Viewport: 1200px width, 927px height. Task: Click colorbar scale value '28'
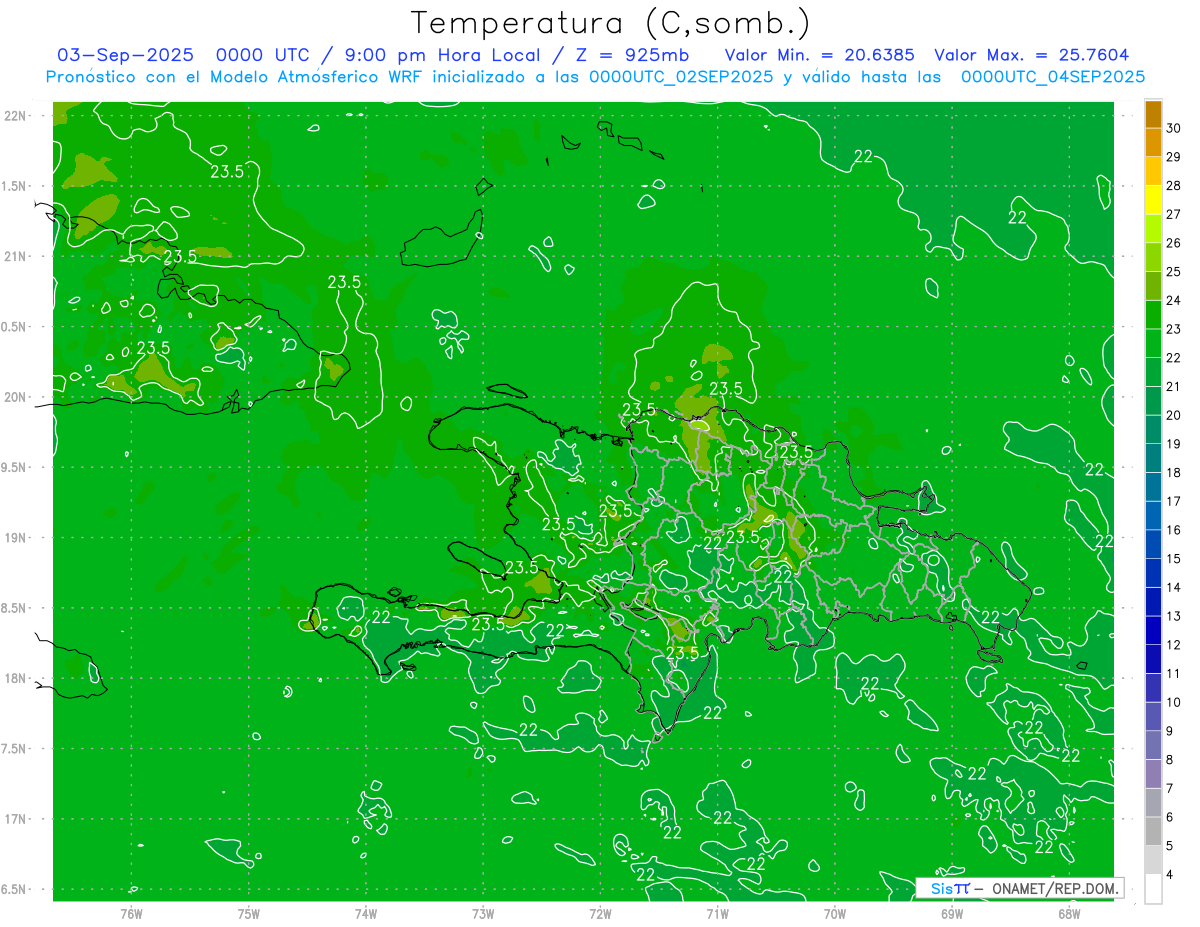click(1174, 186)
